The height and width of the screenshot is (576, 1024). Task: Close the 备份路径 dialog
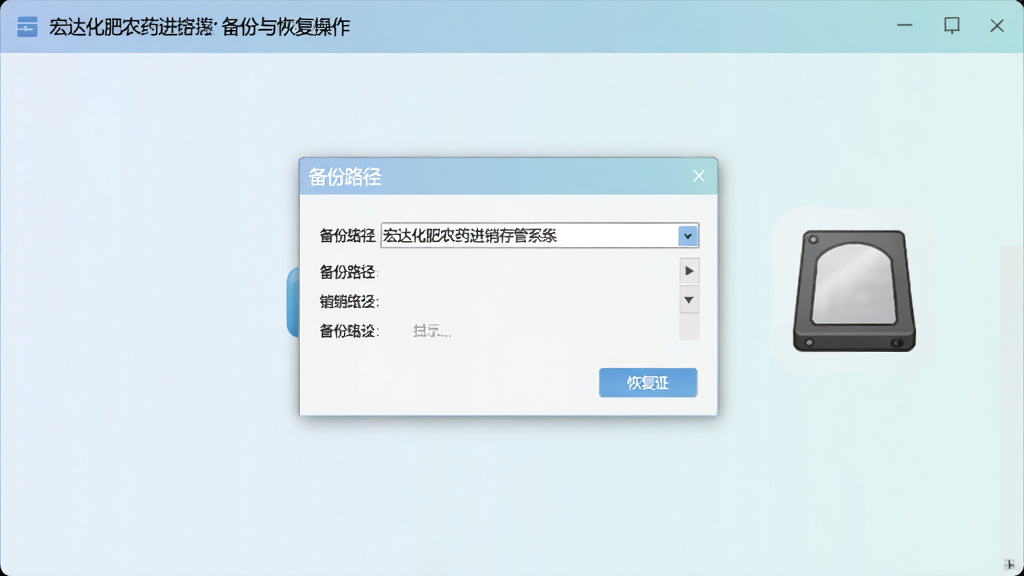coord(699,176)
